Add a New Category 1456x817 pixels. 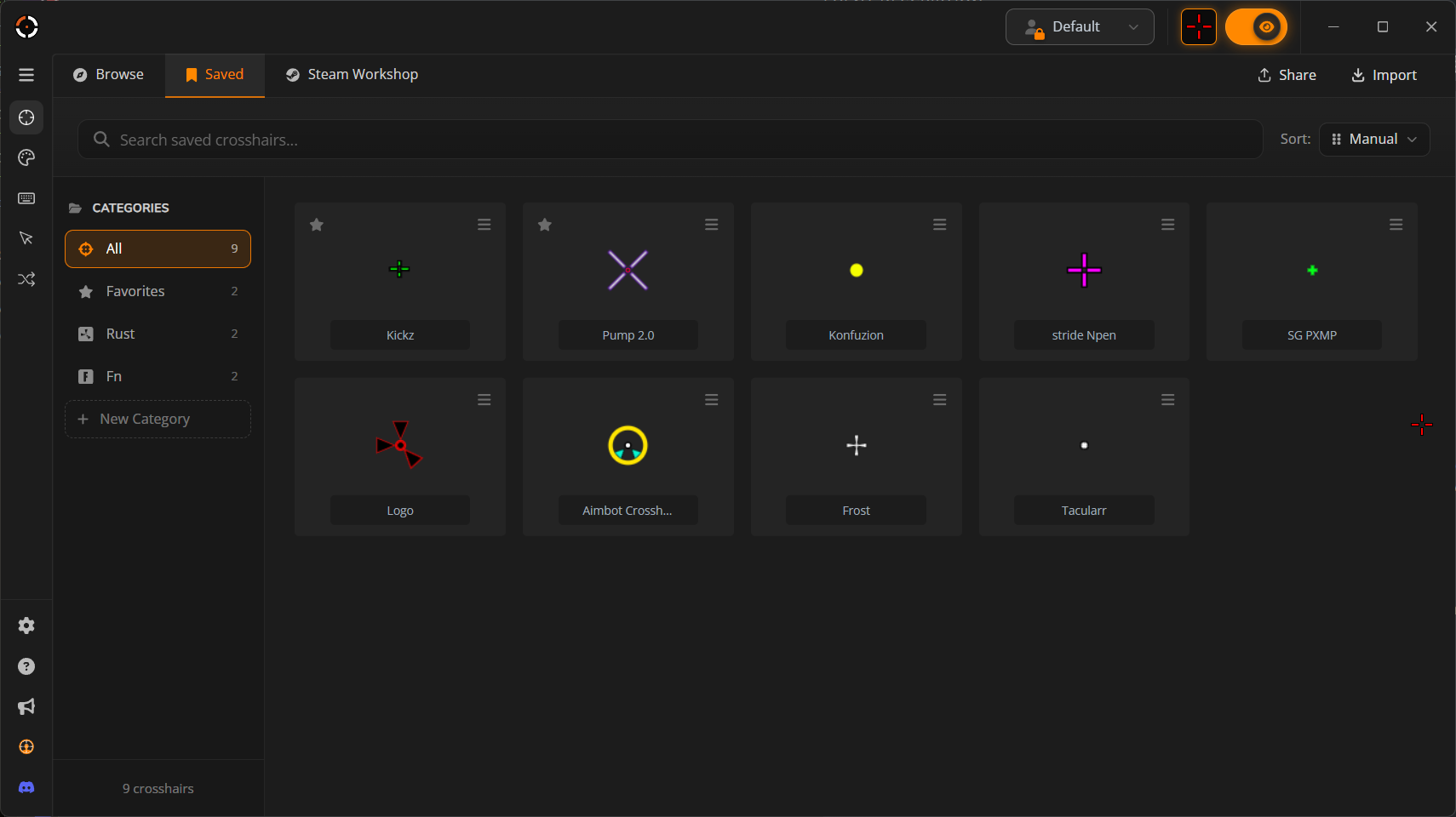click(158, 419)
